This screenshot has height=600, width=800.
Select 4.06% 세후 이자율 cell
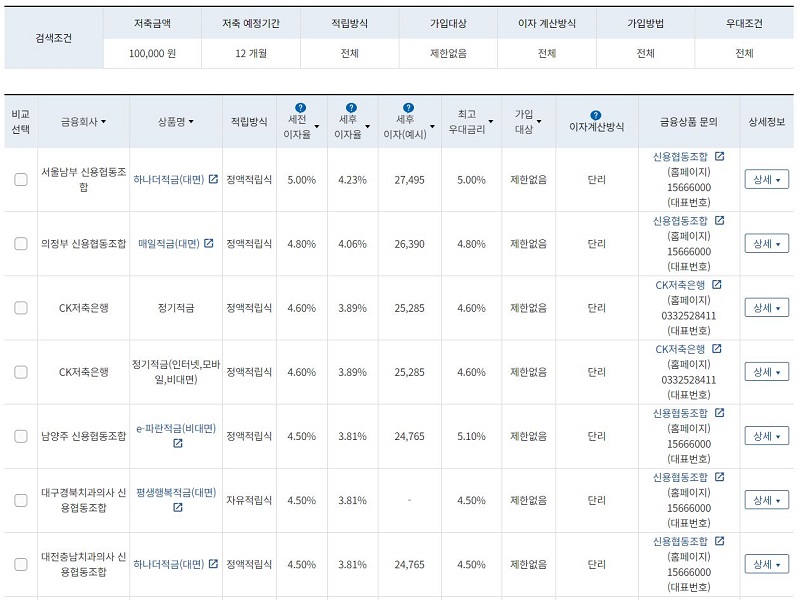pyautogui.click(x=352, y=244)
